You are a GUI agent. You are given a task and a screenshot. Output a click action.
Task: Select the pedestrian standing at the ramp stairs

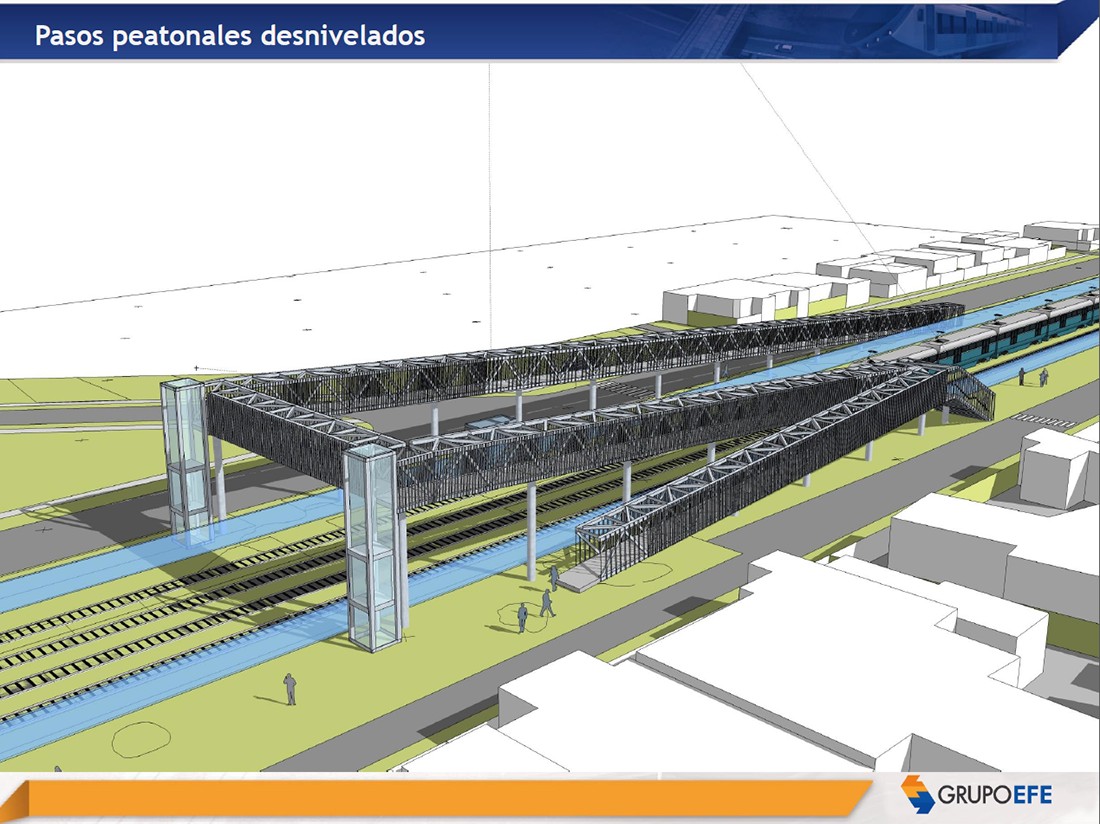(x=553, y=577)
